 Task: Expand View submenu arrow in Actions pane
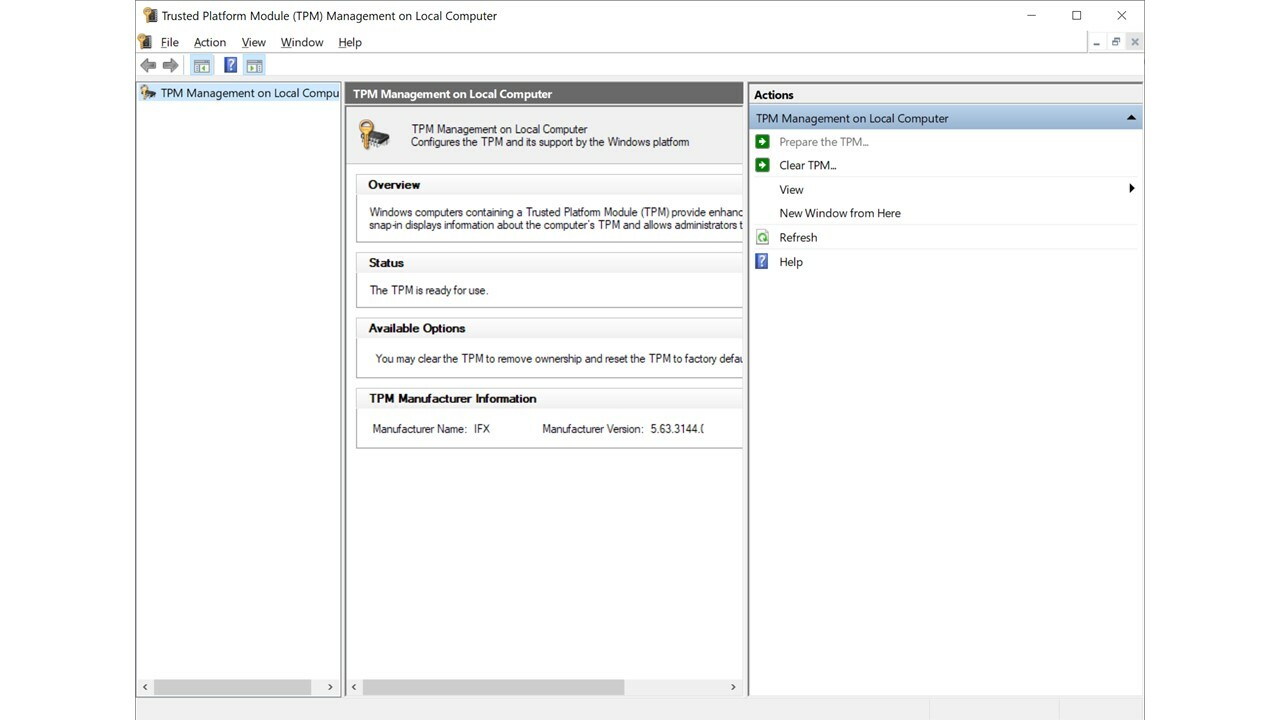(x=1132, y=188)
